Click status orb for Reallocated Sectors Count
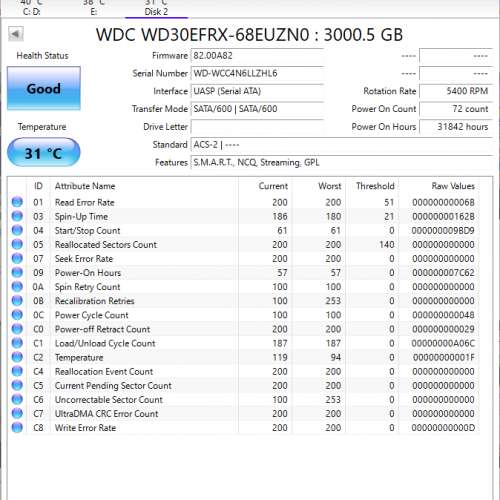Image resolution: width=500 pixels, height=500 pixels. click(17, 244)
